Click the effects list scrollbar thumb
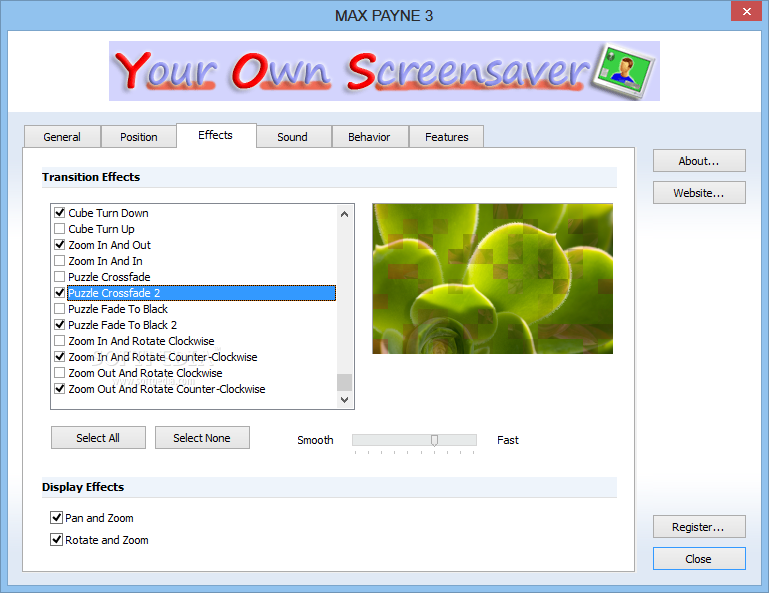Screen dimensions: 769x593 coord(344,382)
